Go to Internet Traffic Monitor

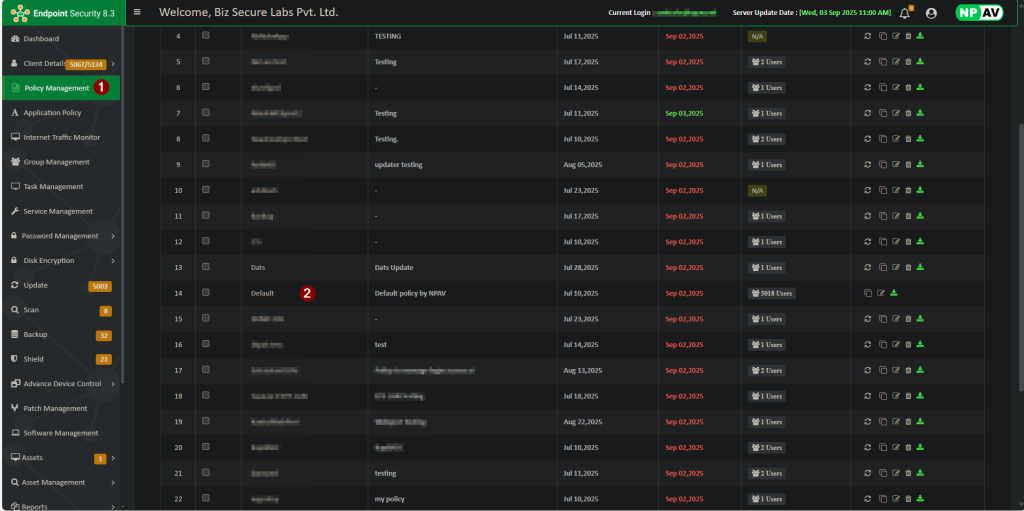[x=61, y=137]
